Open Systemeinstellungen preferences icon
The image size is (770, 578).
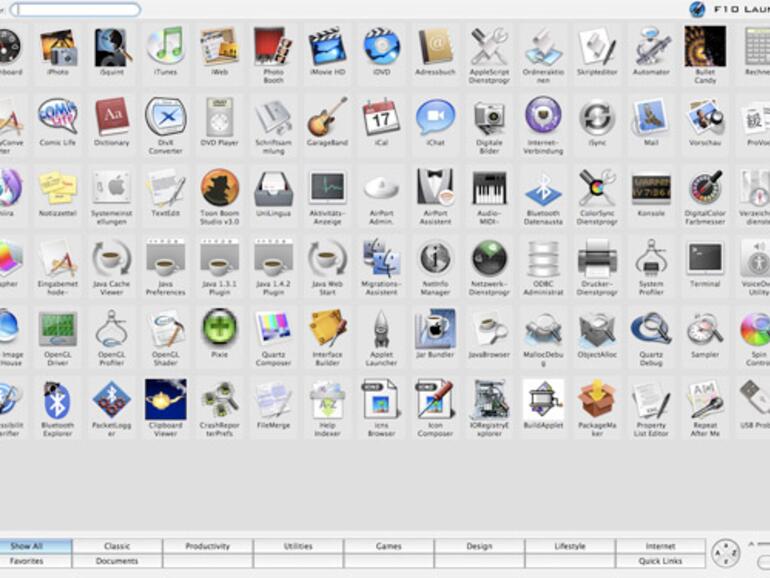point(111,188)
